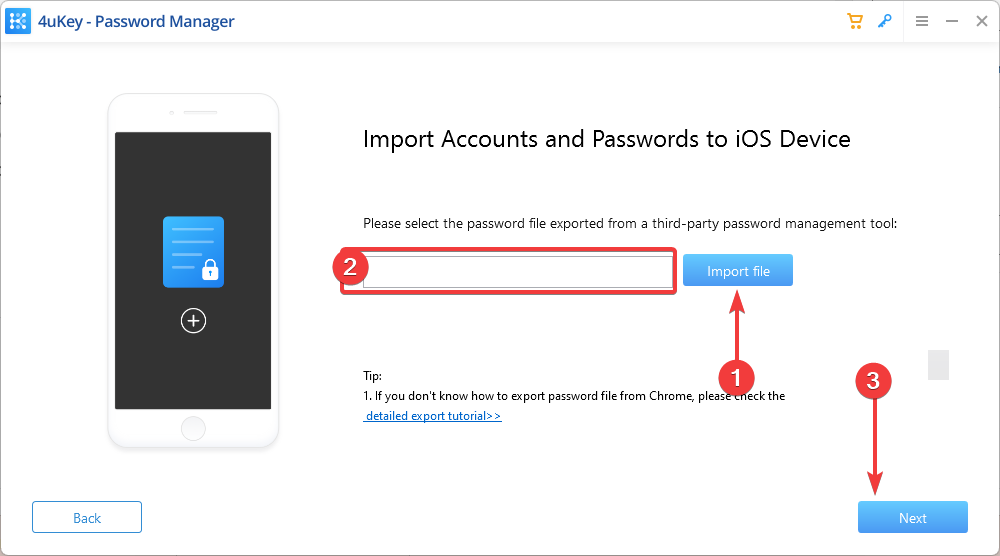This screenshot has width=1000, height=556.
Task: Tap the phone's home button illustration
Action: coord(193,428)
